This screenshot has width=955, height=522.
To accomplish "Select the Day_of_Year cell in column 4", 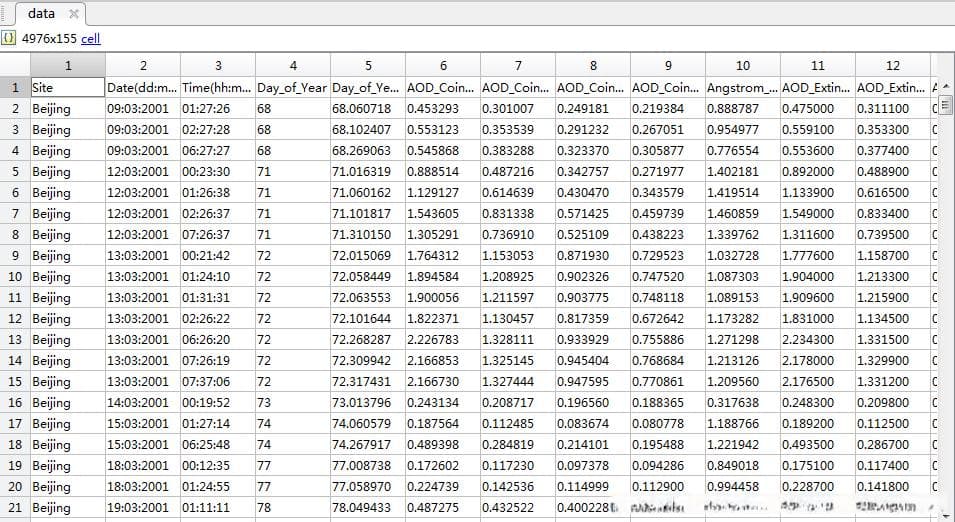I will (292, 88).
